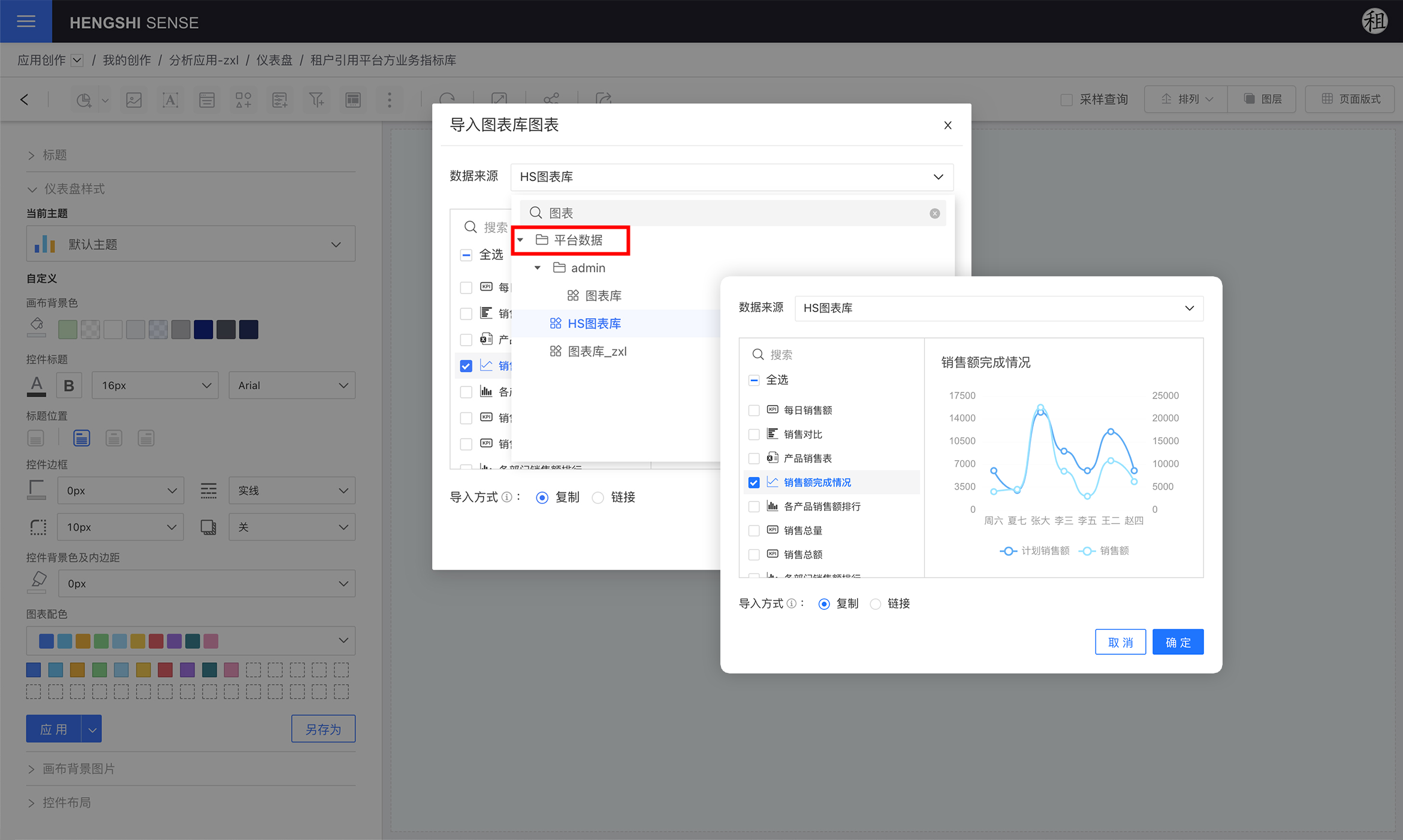Toggle bold for widget title
This screenshot has height=840, width=1403.
pyautogui.click(x=69, y=386)
